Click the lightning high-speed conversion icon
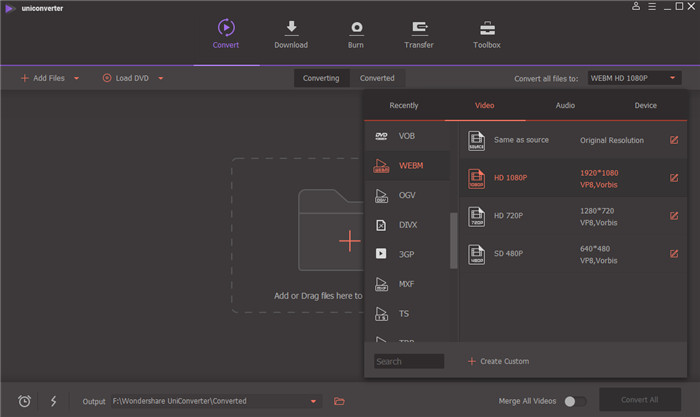The height and width of the screenshot is (417, 700). click(53, 401)
